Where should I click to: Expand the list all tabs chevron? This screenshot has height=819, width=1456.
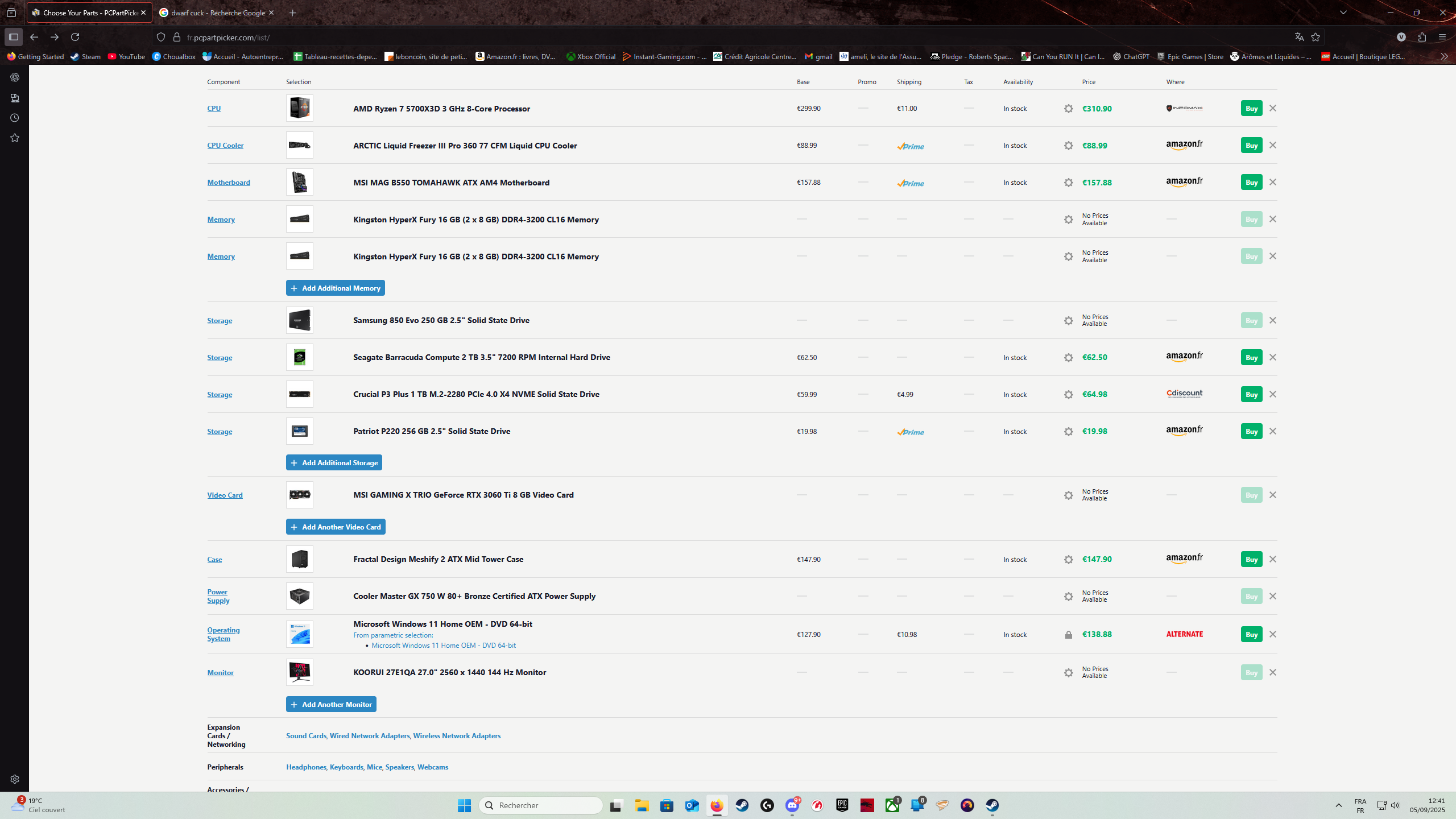[1343, 13]
